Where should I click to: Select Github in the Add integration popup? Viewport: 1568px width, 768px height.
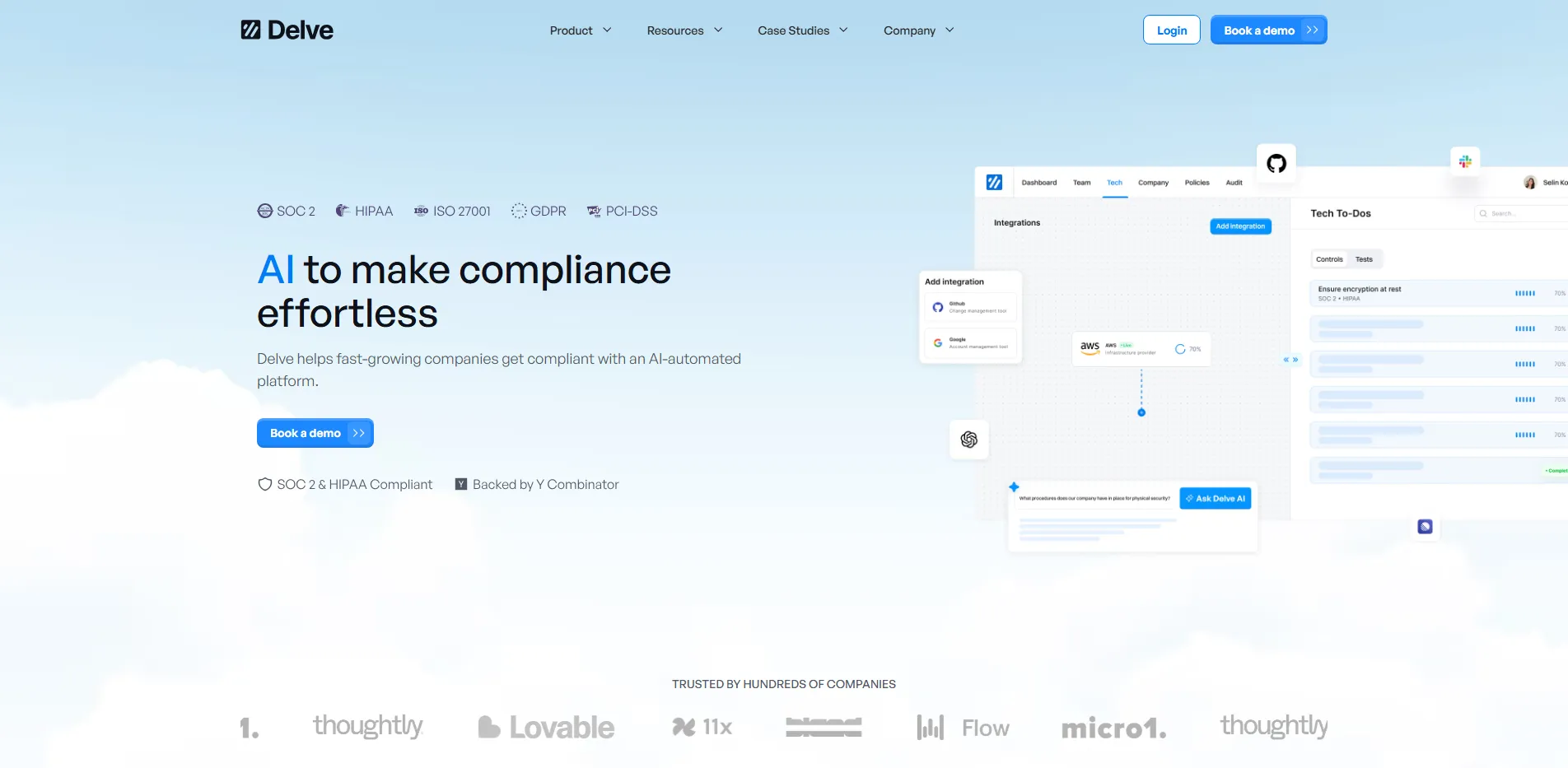tap(972, 306)
